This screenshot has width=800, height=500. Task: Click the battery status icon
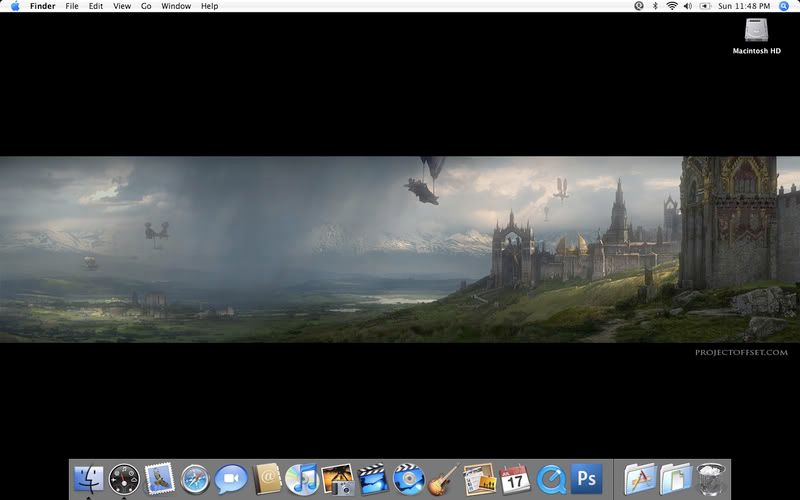click(x=705, y=6)
